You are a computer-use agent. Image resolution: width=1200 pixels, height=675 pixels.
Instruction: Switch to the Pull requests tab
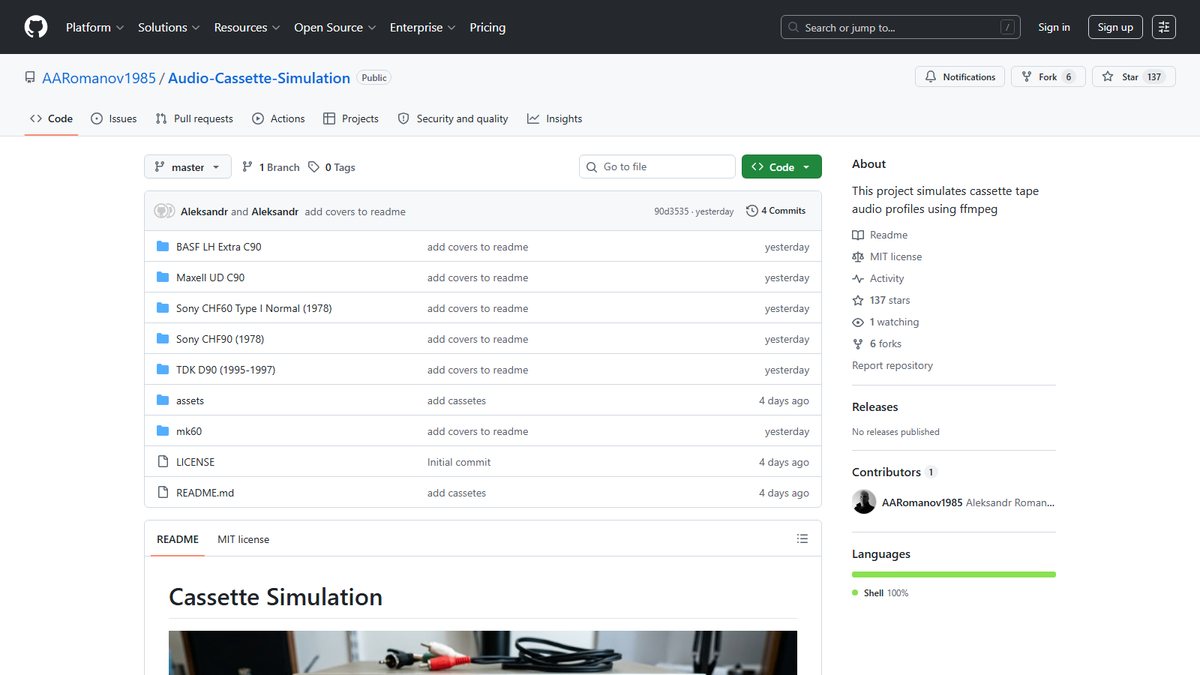pos(194,118)
